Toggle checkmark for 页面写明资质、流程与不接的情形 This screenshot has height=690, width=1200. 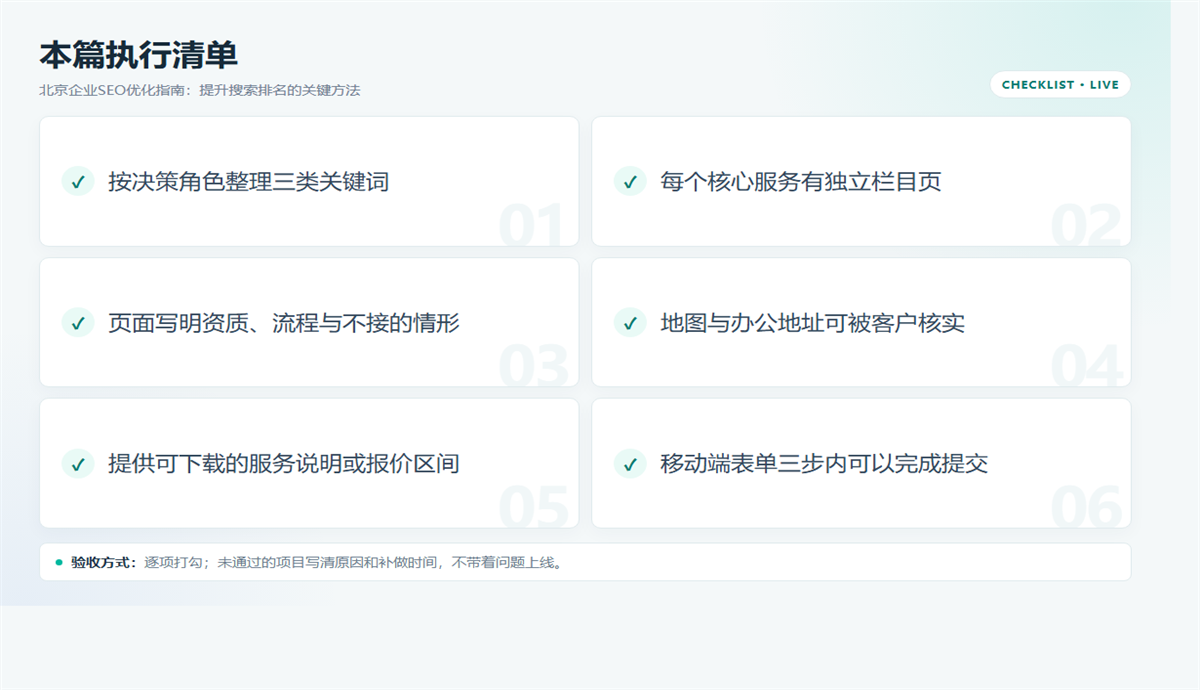click(x=78, y=322)
